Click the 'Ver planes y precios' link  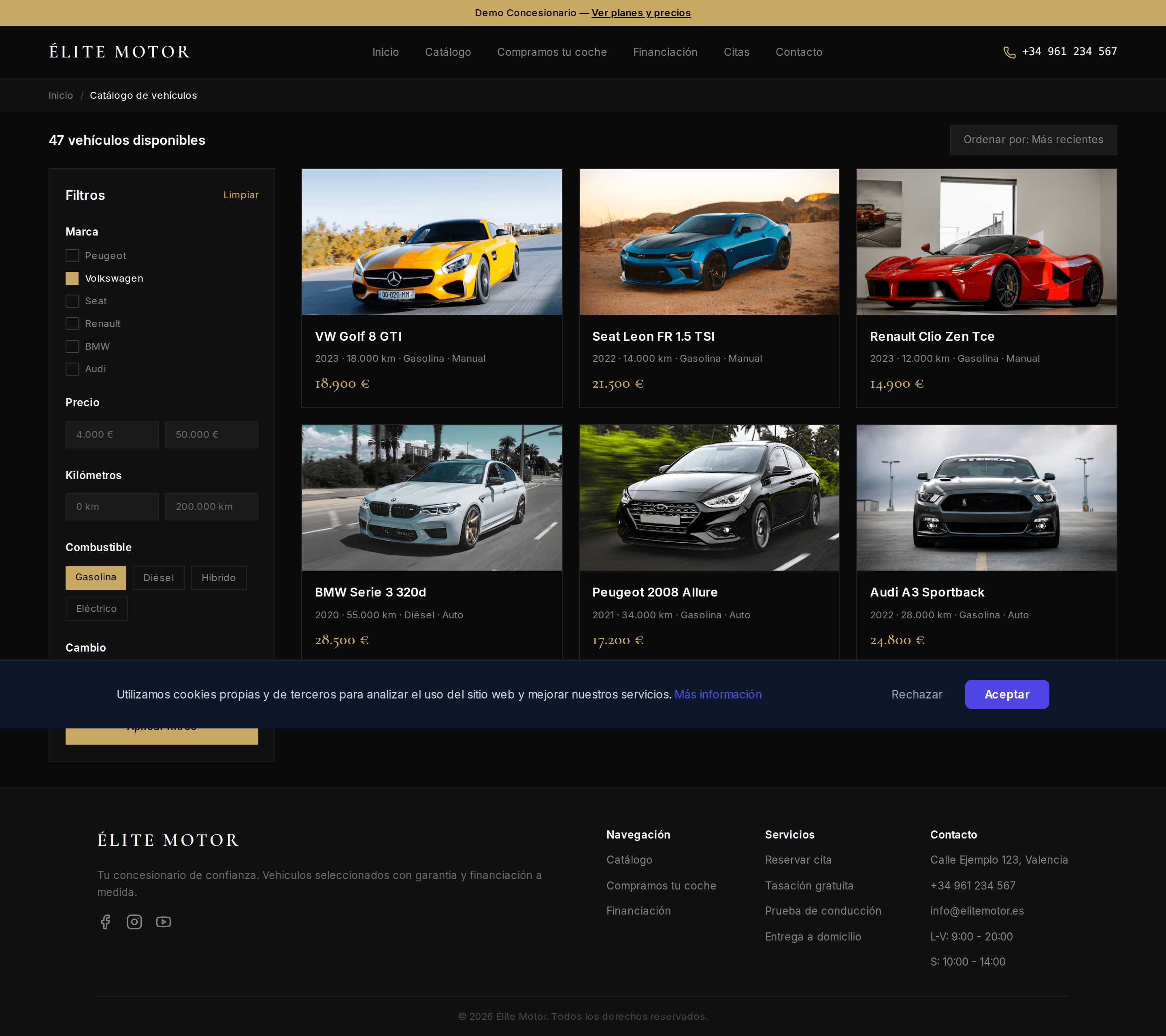[640, 13]
